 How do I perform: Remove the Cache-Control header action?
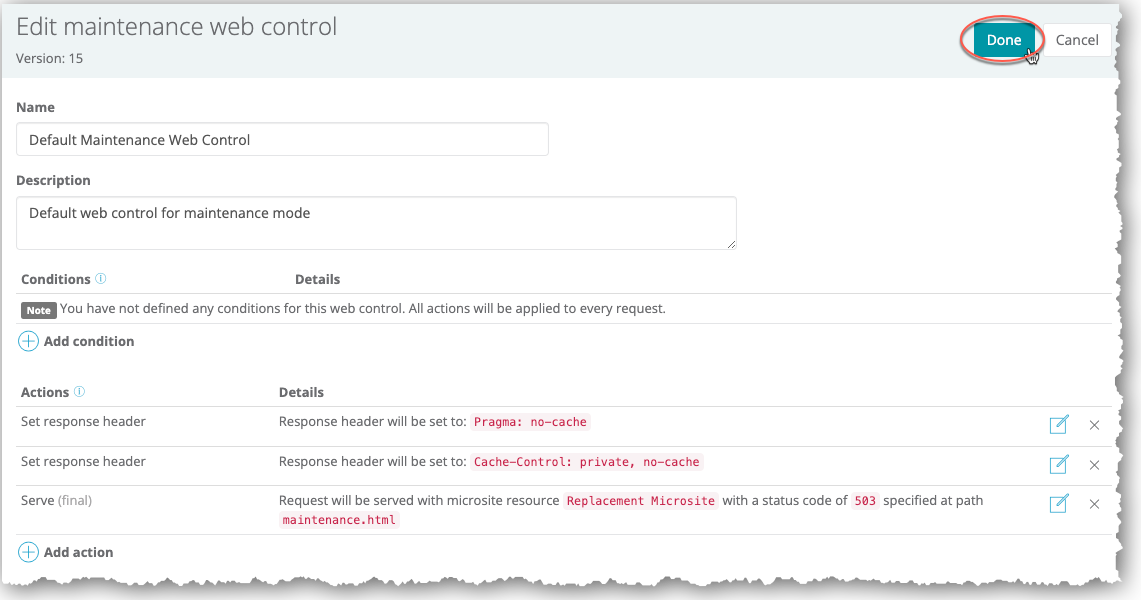click(x=1094, y=465)
